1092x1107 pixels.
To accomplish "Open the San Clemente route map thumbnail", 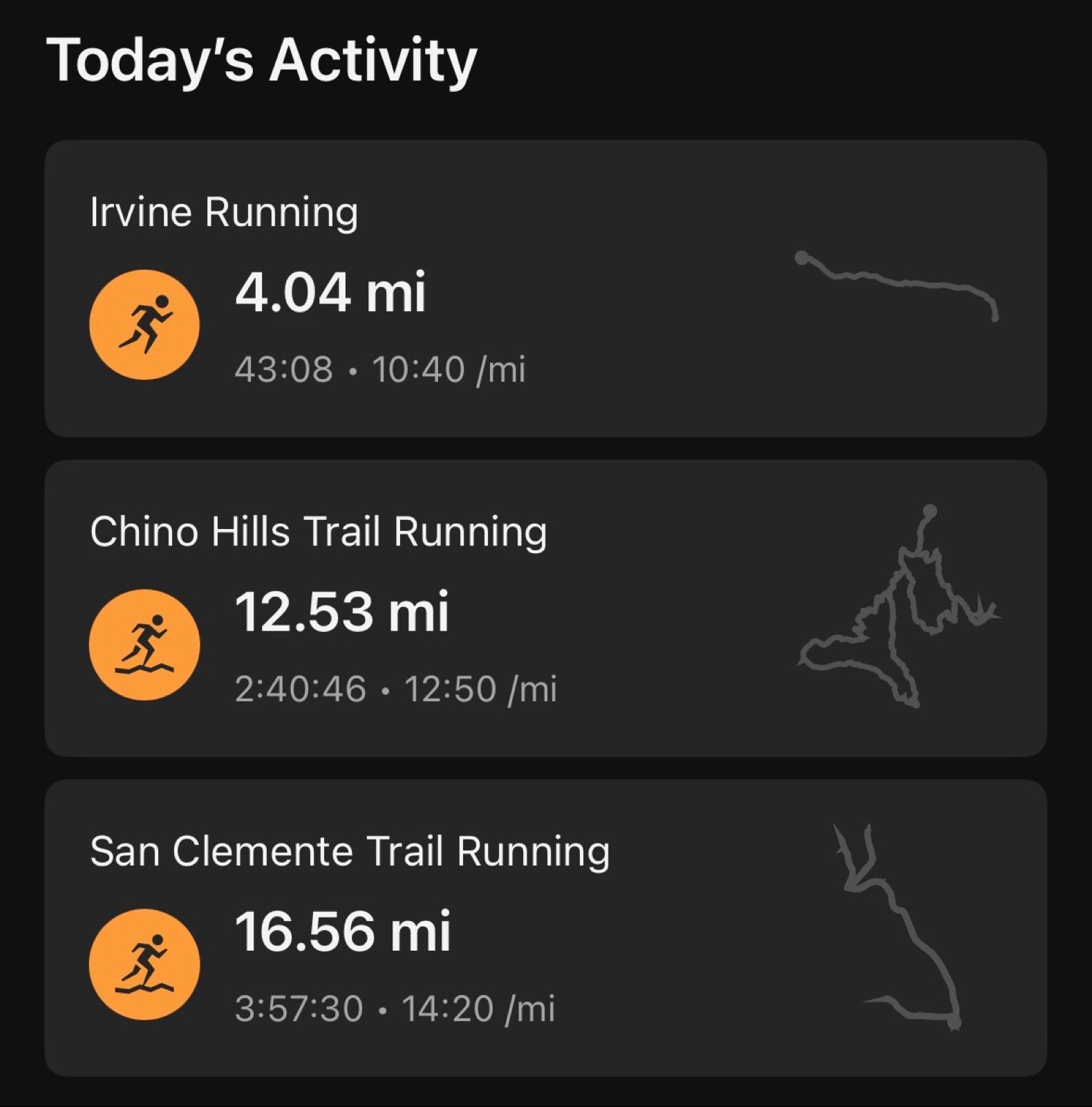I will pos(898,927).
